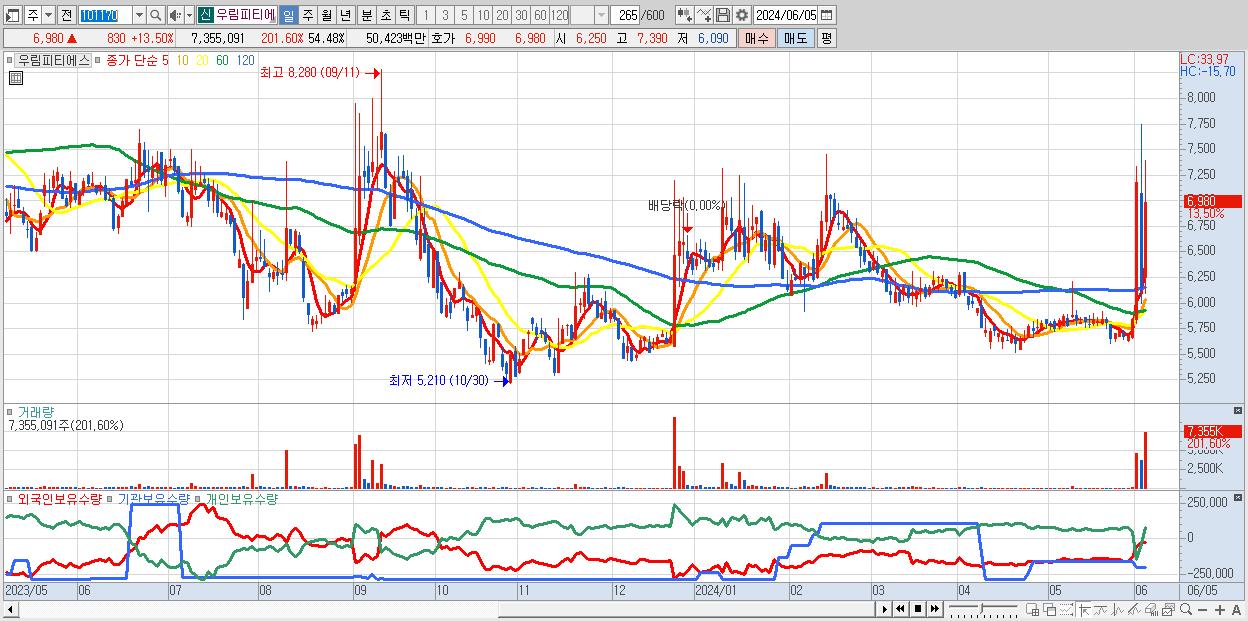This screenshot has height=621, width=1248.
Task: Click the 전 (all) button
Action: (x=66, y=16)
